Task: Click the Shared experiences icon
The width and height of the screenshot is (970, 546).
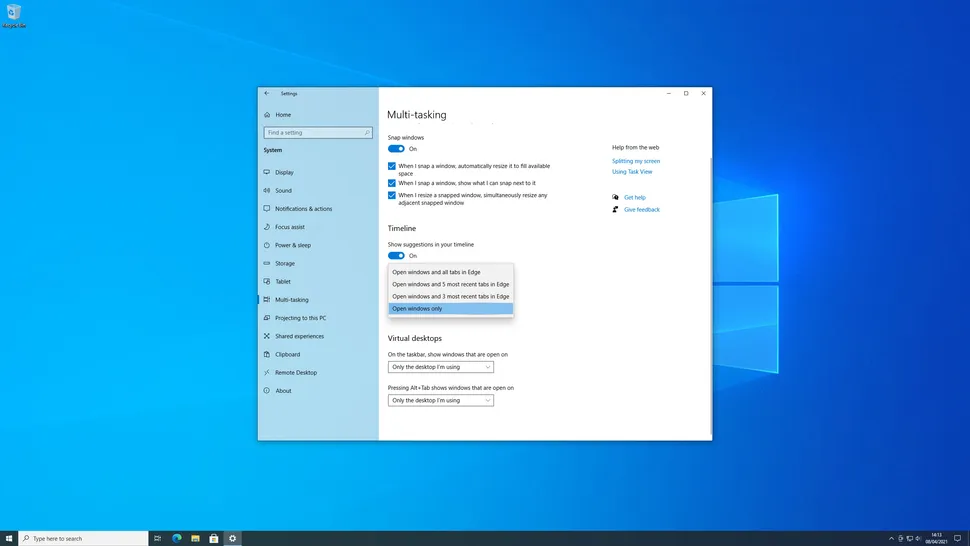Action: [267, 336]
